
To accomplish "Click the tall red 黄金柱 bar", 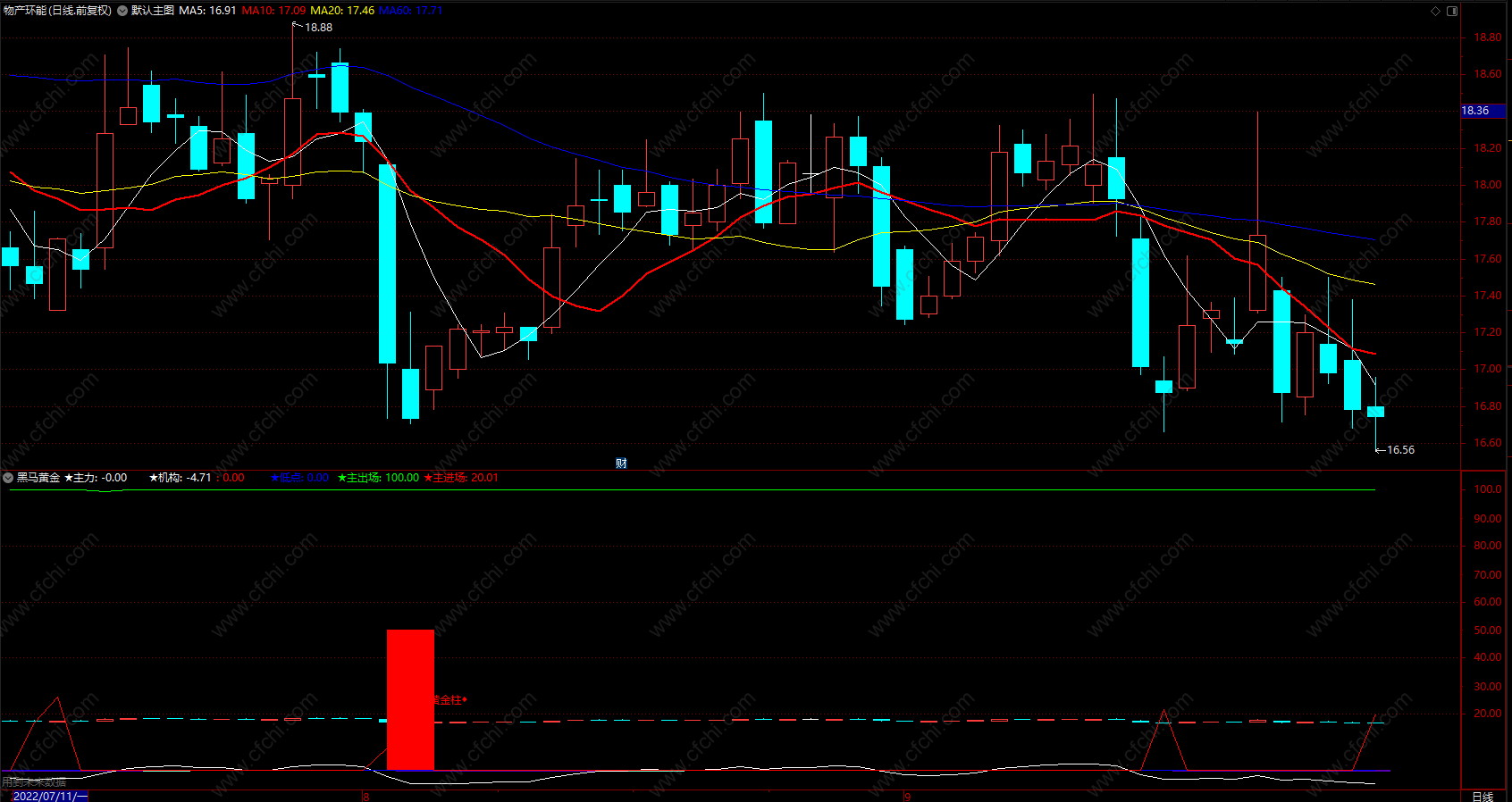I will click(410, 699).
